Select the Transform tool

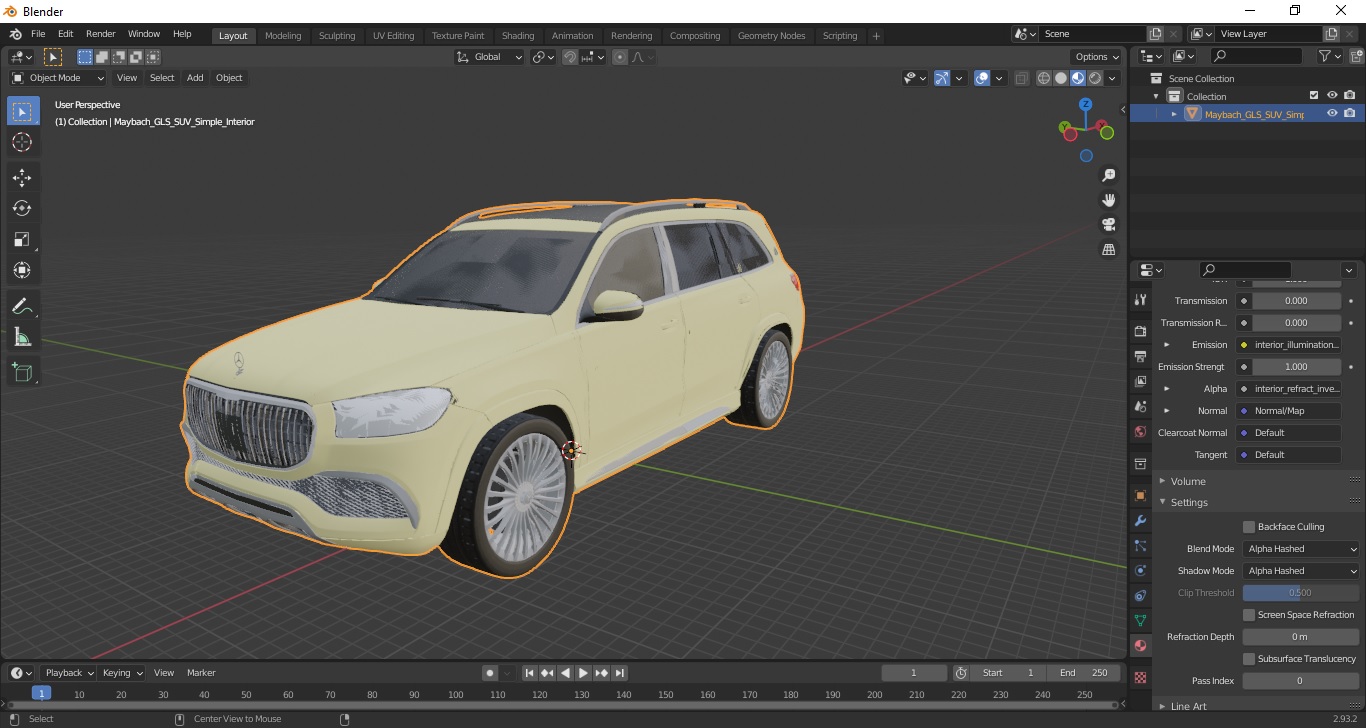pos(23,270)
